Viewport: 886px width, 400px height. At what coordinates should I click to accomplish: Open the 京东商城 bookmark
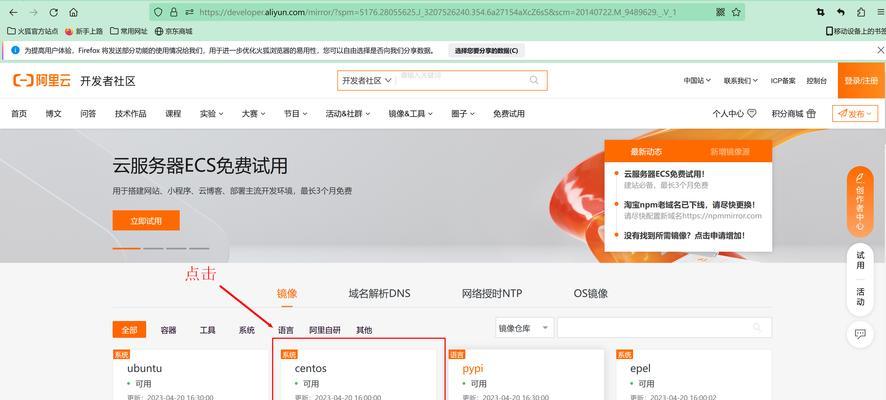[173, 31]
